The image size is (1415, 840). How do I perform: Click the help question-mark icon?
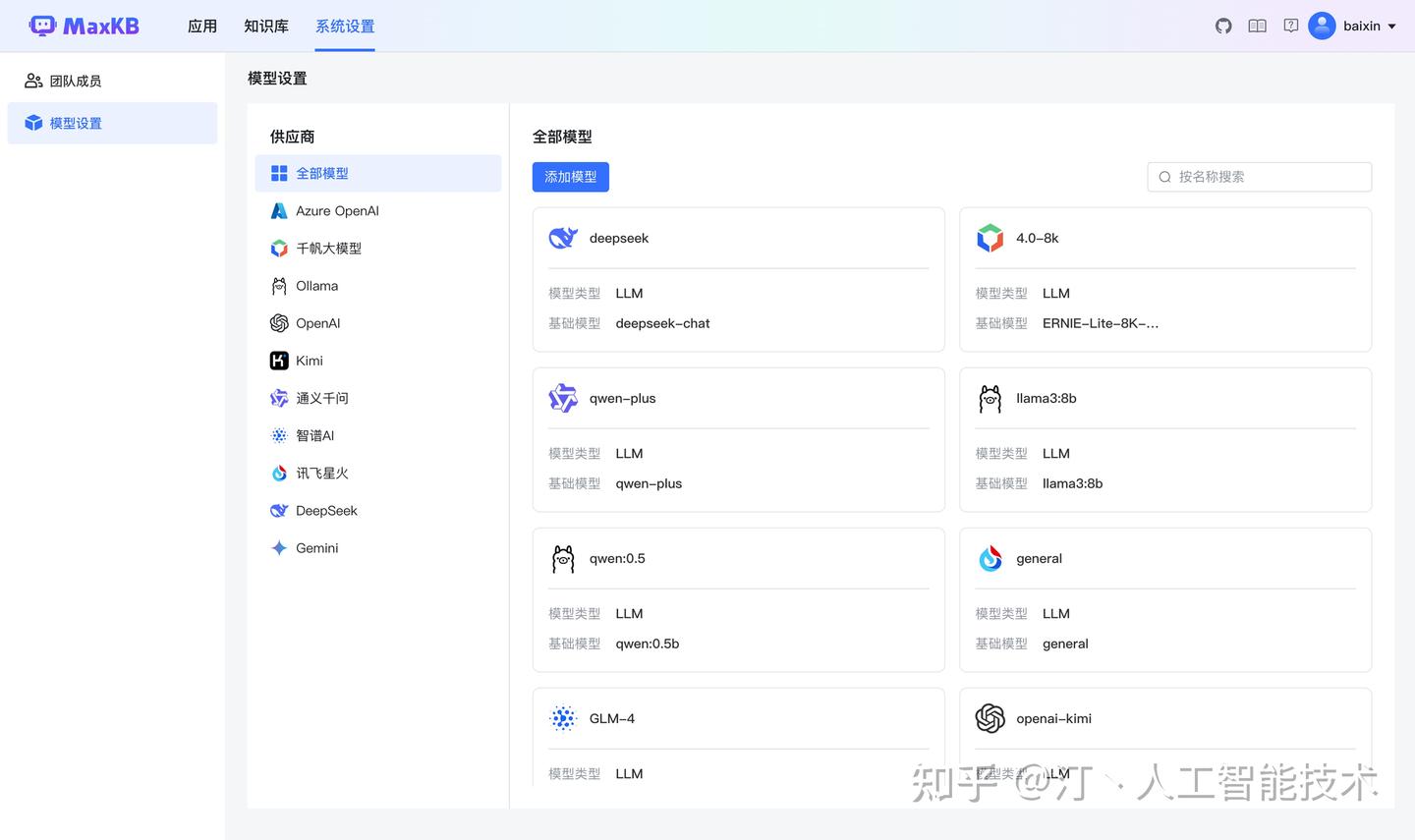1290,26
